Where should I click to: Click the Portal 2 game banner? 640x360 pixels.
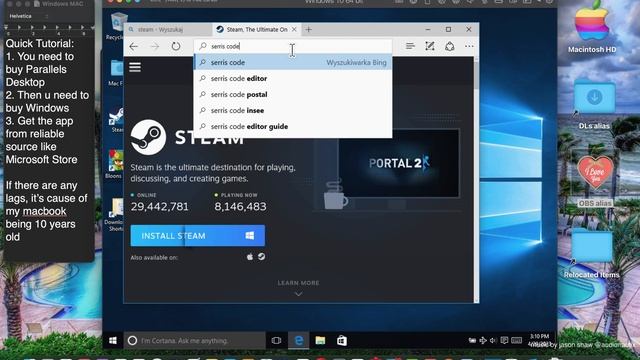(x=399, y=163)
